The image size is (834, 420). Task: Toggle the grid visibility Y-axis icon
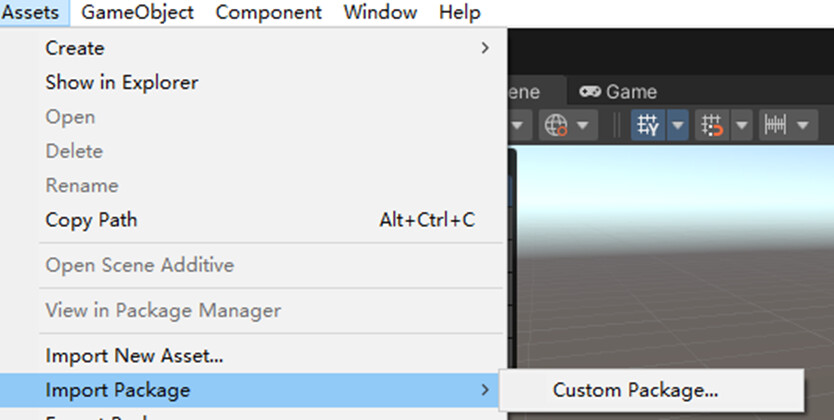click(648, 125)
